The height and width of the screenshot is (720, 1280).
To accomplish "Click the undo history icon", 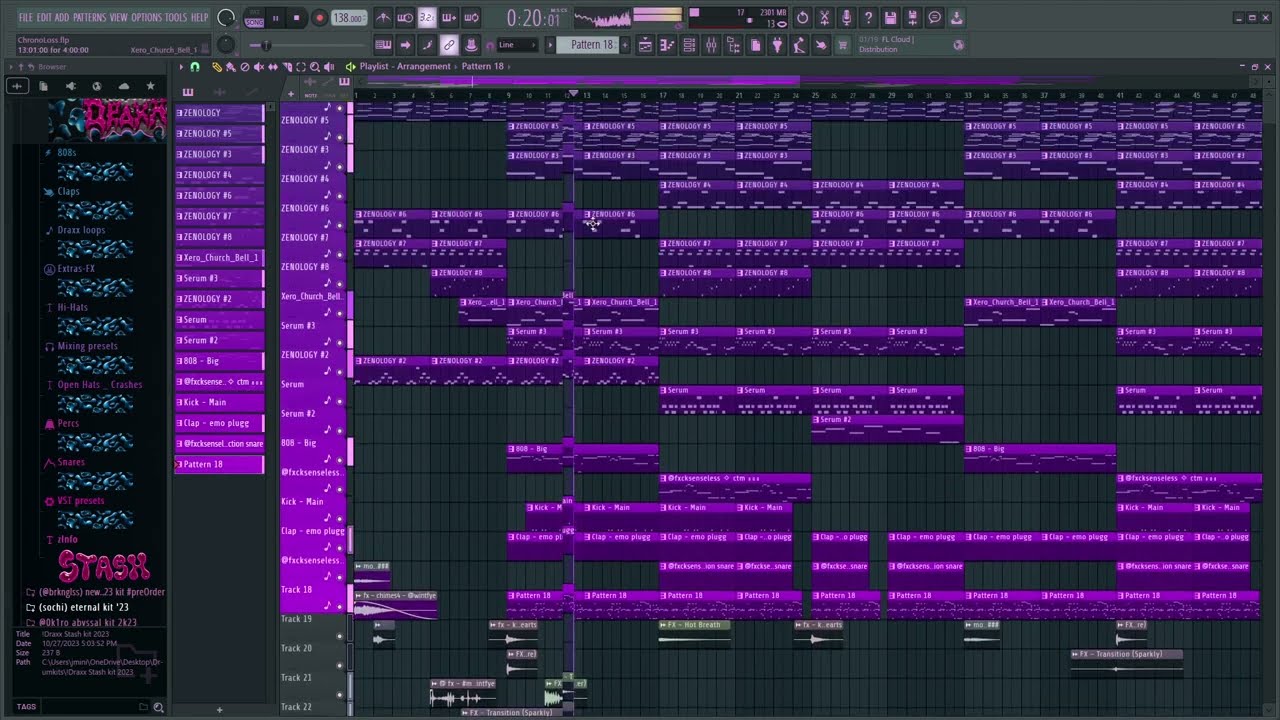I will pos(802,18).
